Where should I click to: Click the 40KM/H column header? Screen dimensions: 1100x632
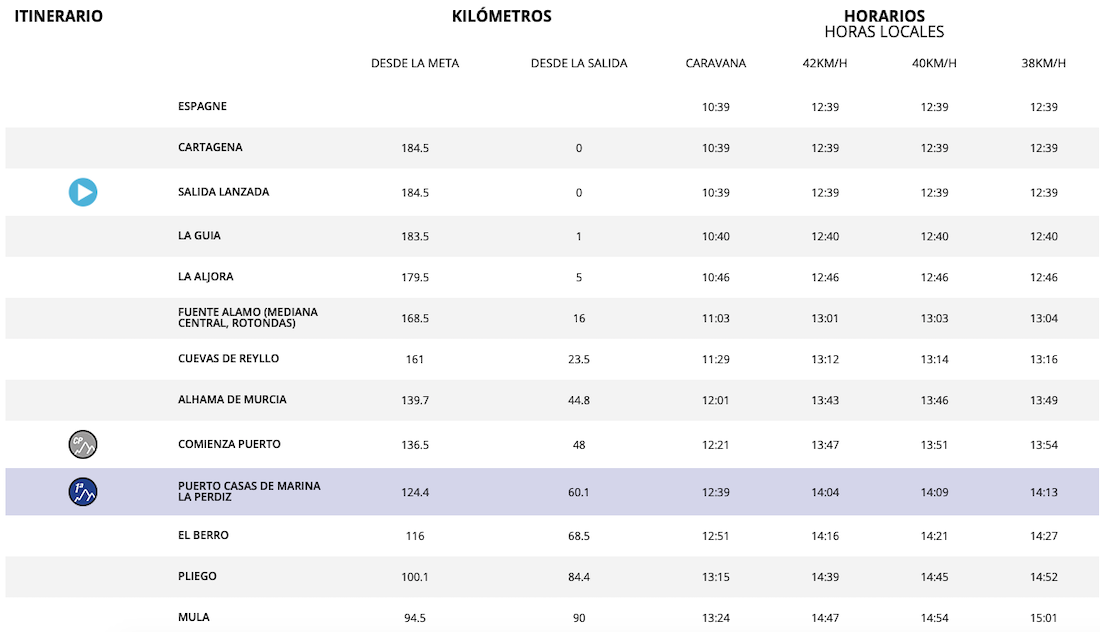coord(934,63)
